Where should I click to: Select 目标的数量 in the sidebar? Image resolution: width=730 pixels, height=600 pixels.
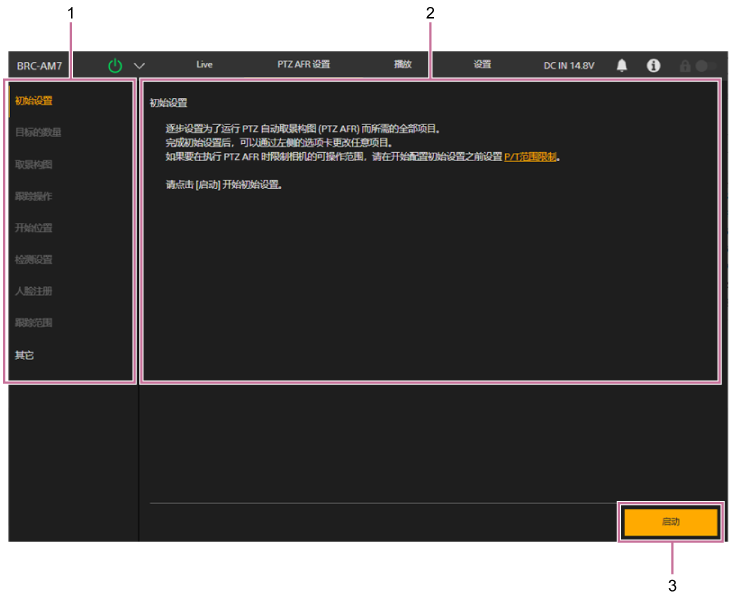[x=38, y=132]
